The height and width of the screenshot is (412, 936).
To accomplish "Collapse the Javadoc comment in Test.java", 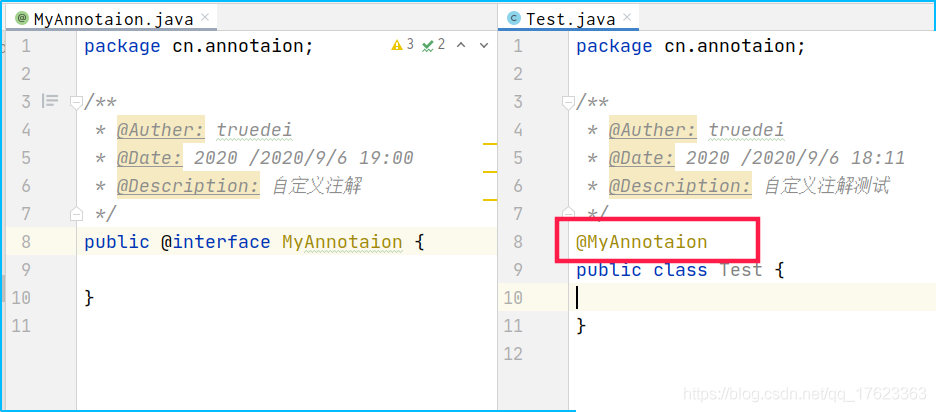I will (568, 103).
